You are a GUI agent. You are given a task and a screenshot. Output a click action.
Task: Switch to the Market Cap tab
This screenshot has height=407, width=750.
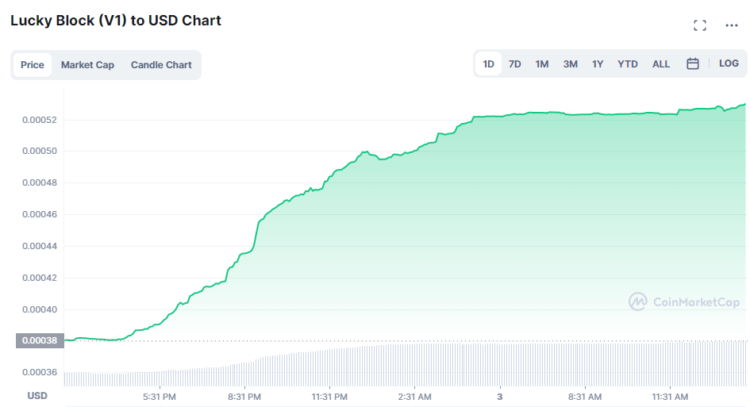pos(88,65)
